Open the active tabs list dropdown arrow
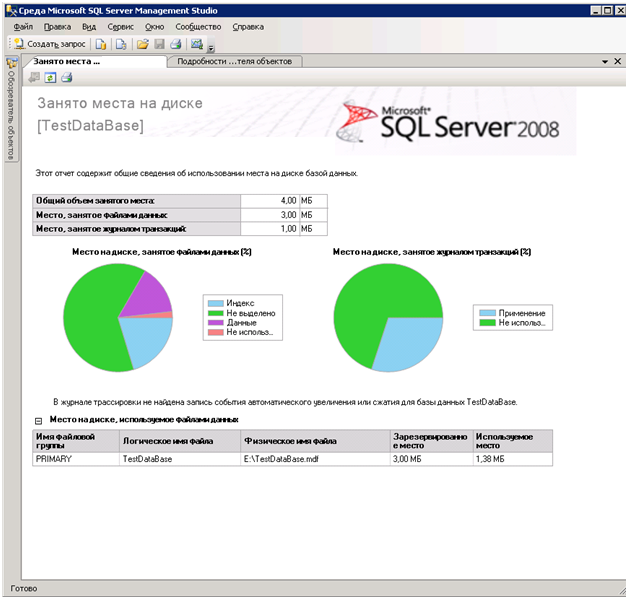 (x=605, y=62)
